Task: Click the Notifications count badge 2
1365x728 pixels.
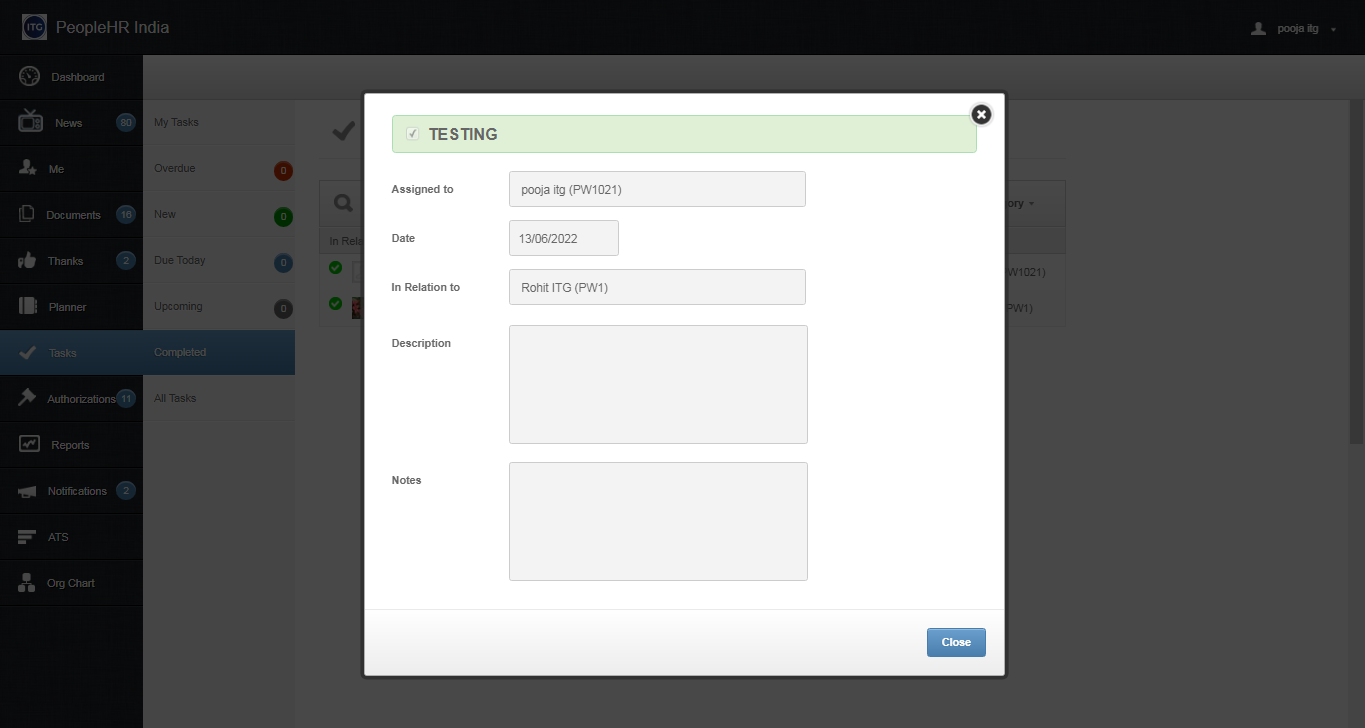Action: [126, 491]
